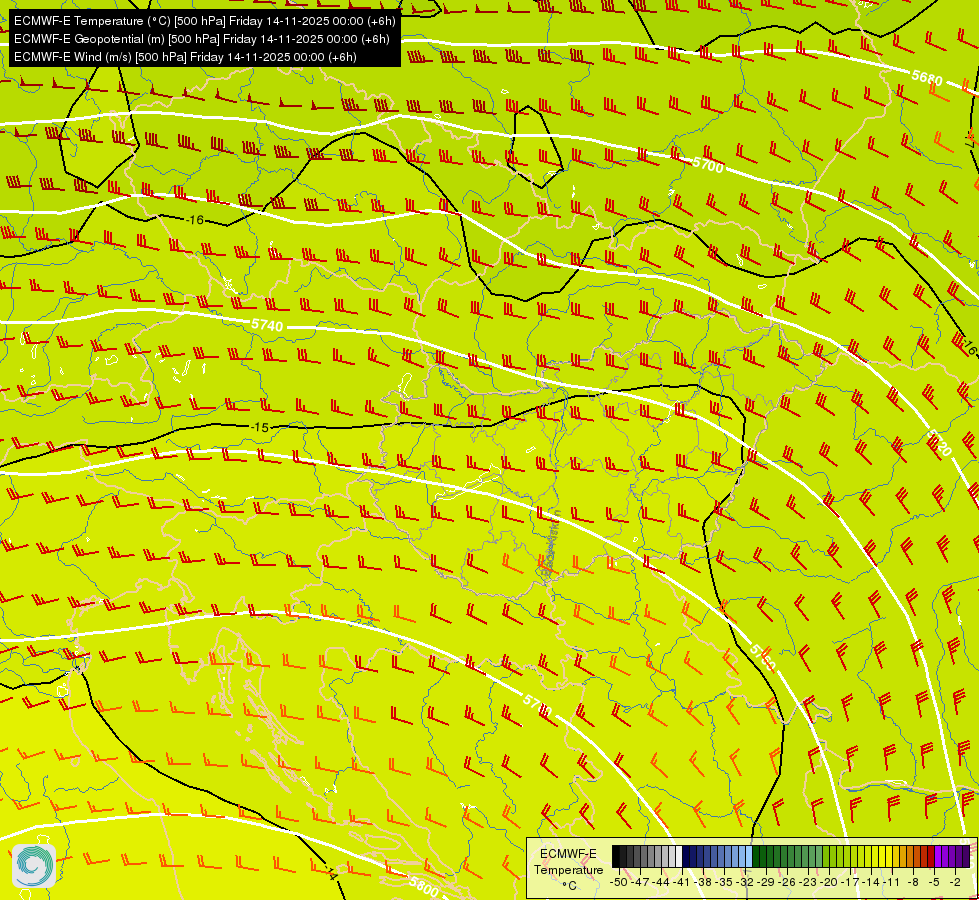Click the -17 value on the legend
The width and height of the screenshot is (979, 900).
(852, 882)
